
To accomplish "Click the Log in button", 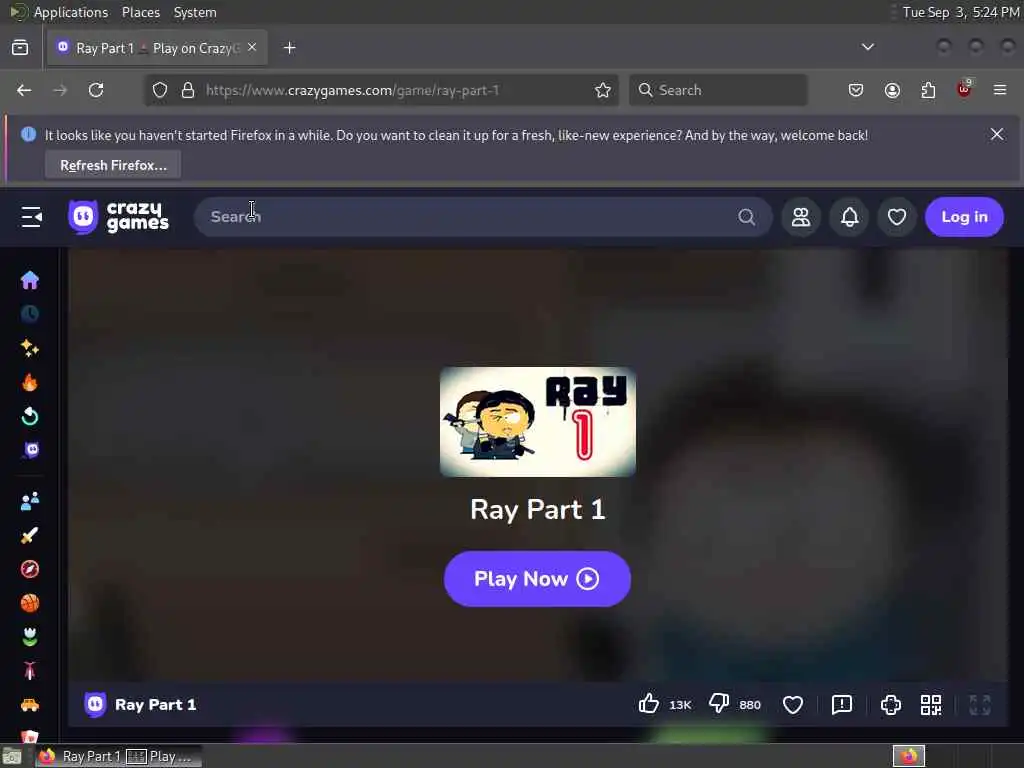I will tap(964, 217).
